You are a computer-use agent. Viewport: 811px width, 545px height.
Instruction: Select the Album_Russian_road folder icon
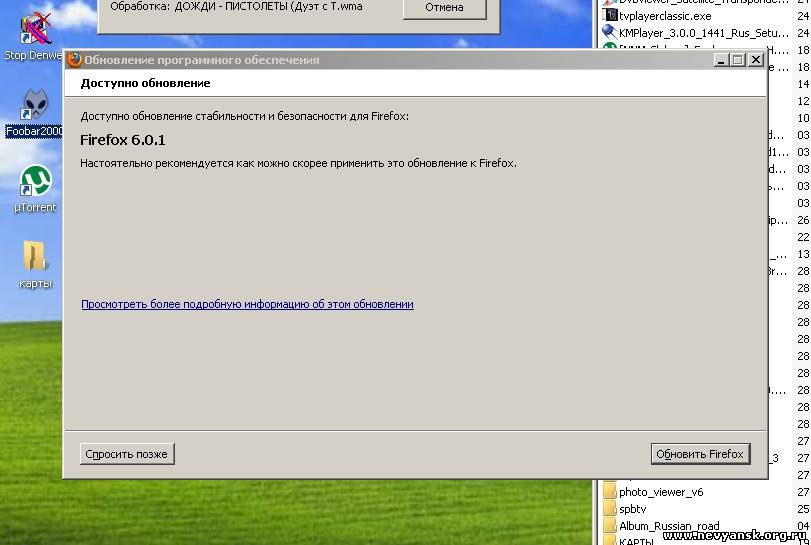[x=610, y=526]
